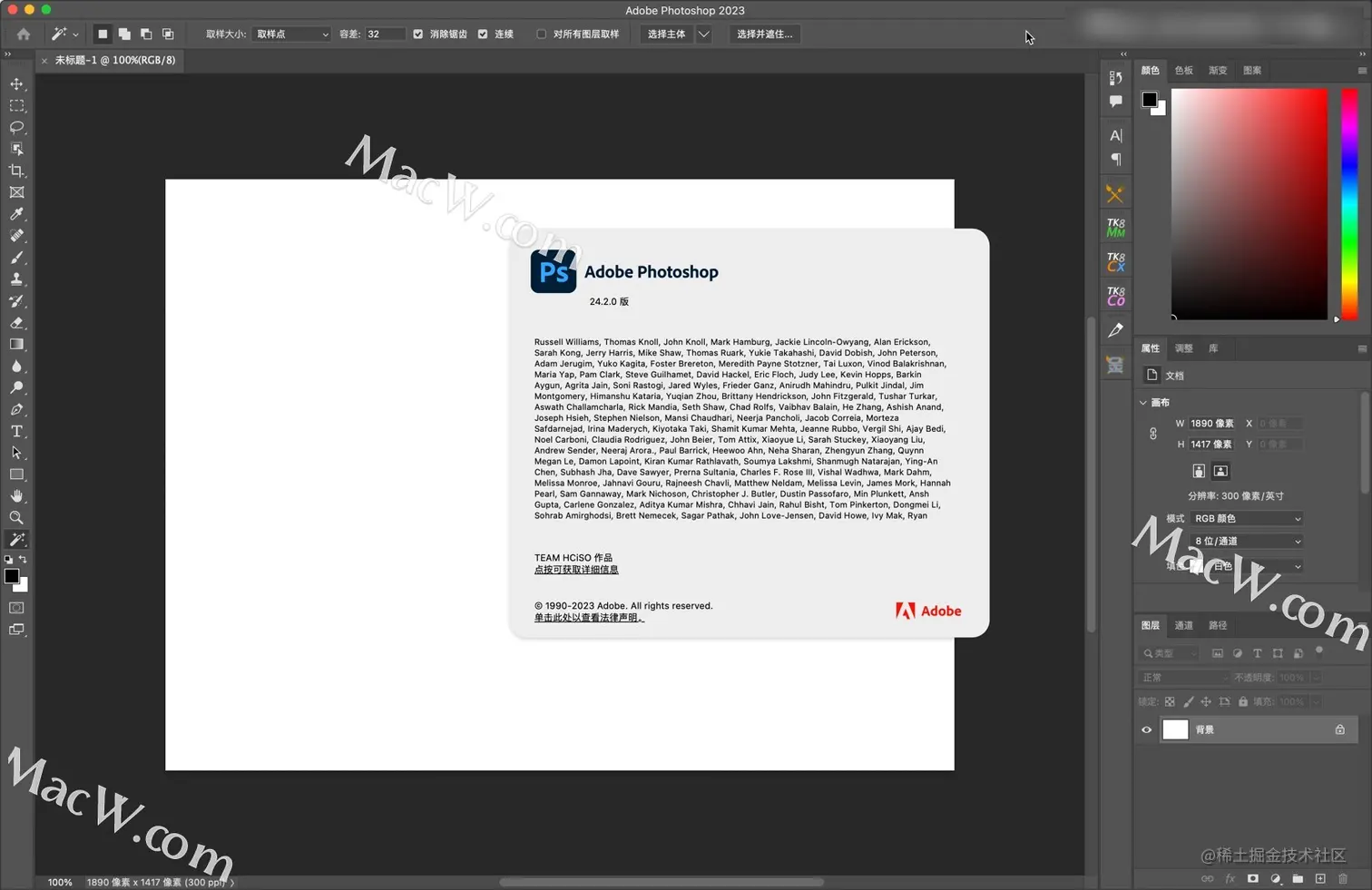Click the delete layer trash icon
The image size is (1372, 890).
tap(1343, 878)
